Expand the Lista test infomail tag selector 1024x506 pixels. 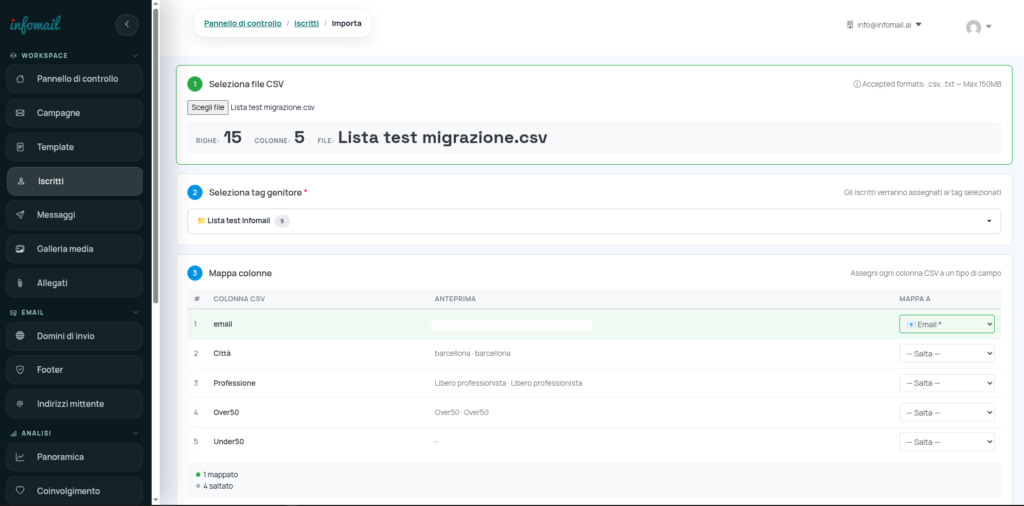593,221
